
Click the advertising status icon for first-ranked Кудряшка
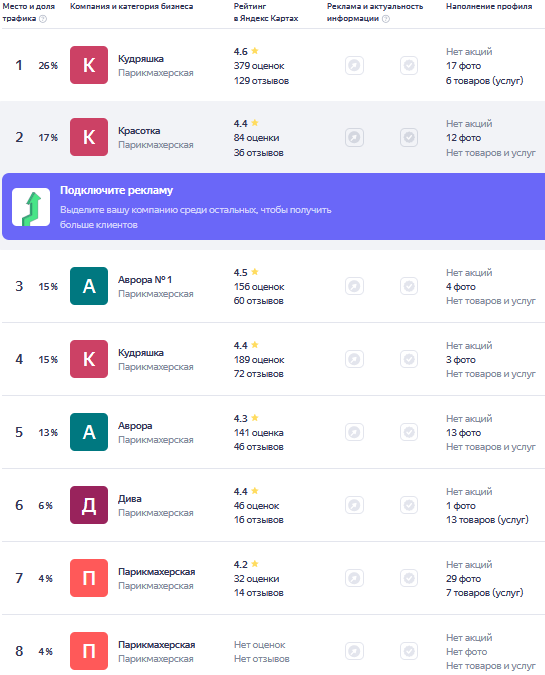pyautogui.click(x=354, y=65)
